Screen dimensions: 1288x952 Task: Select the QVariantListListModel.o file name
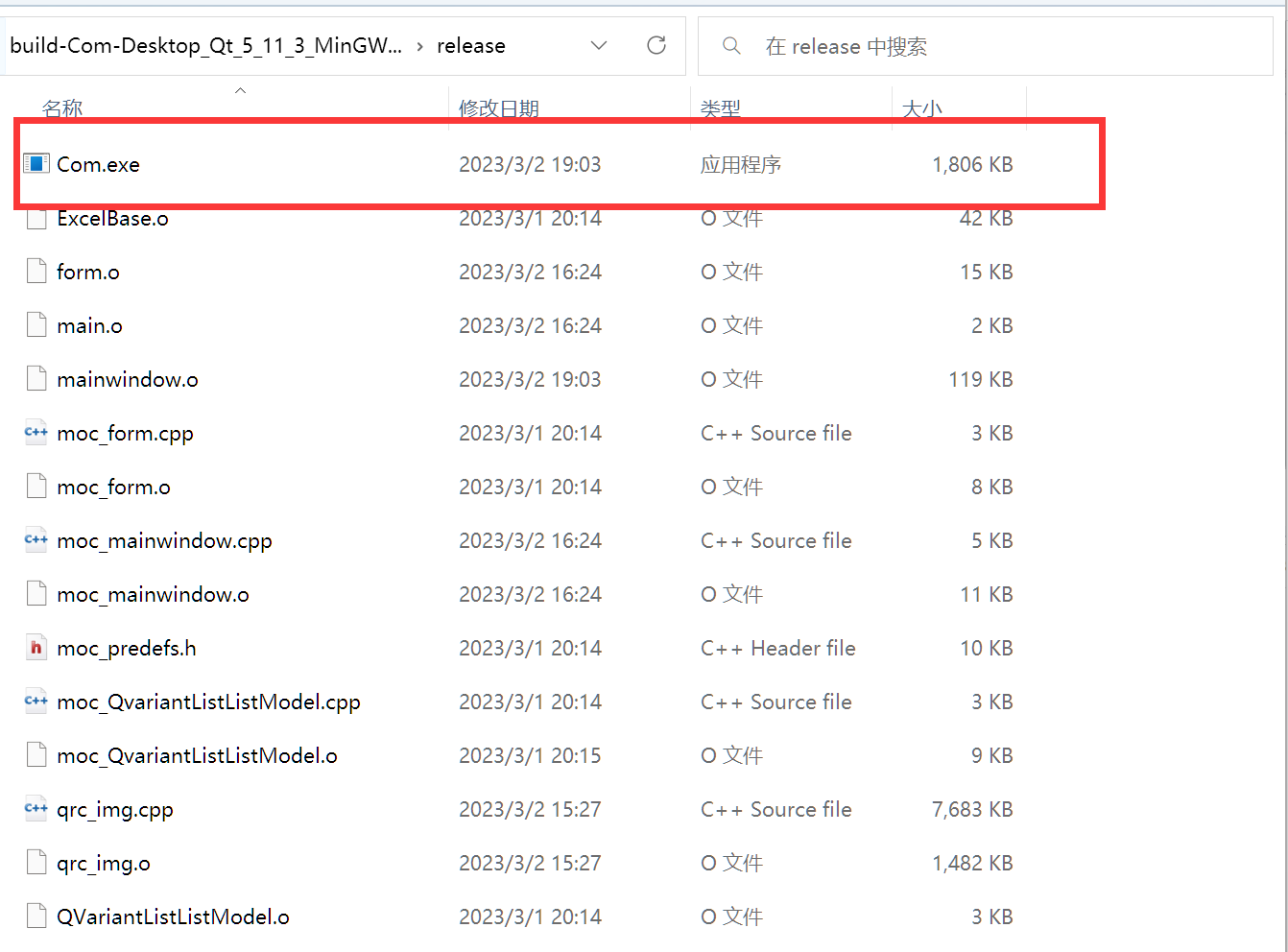click(x=173, y=916)
